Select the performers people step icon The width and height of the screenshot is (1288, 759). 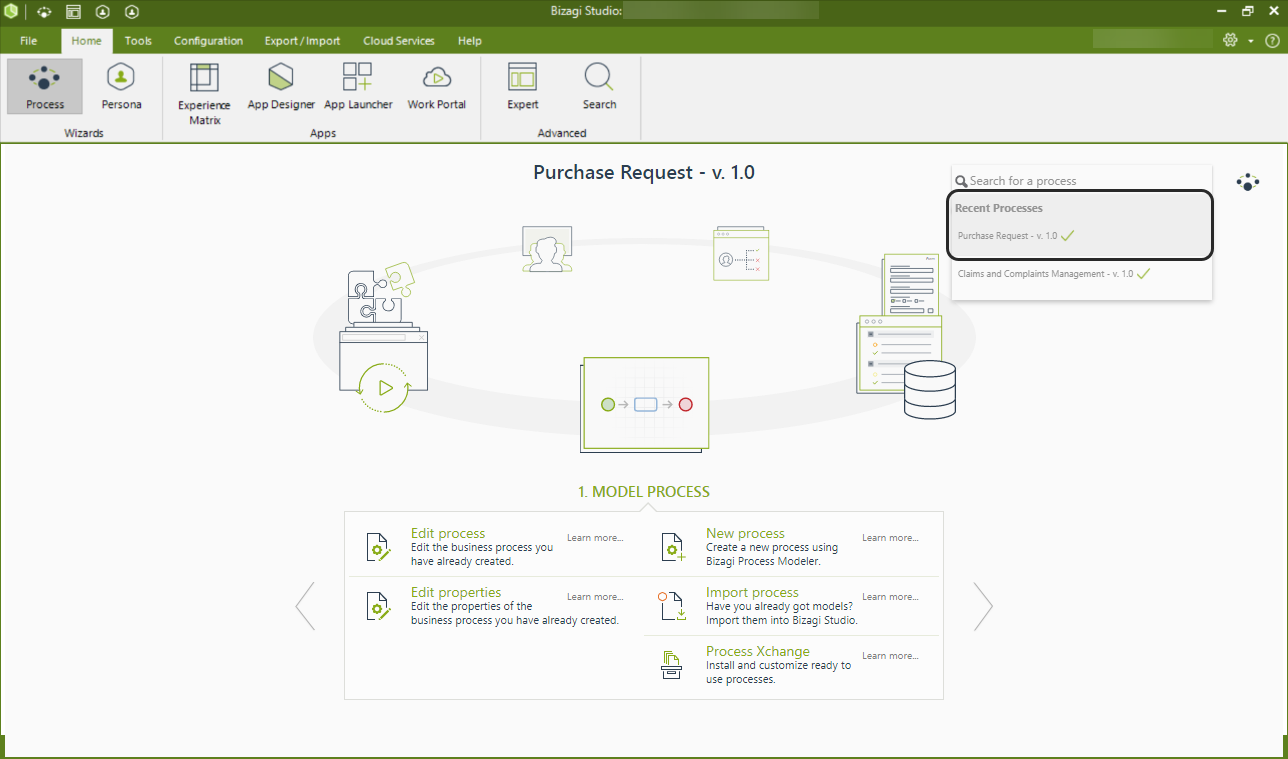click(x=547, y=249)
